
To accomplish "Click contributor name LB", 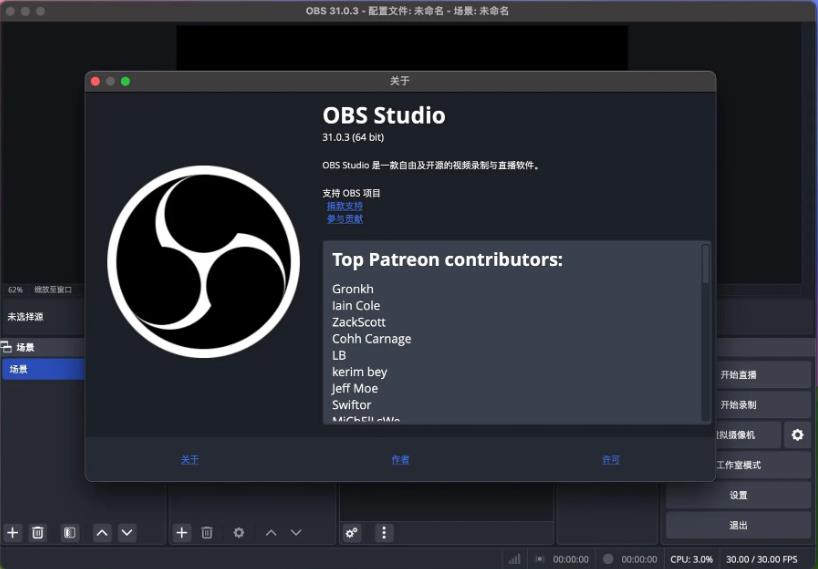I will click(x=339, y=355).
